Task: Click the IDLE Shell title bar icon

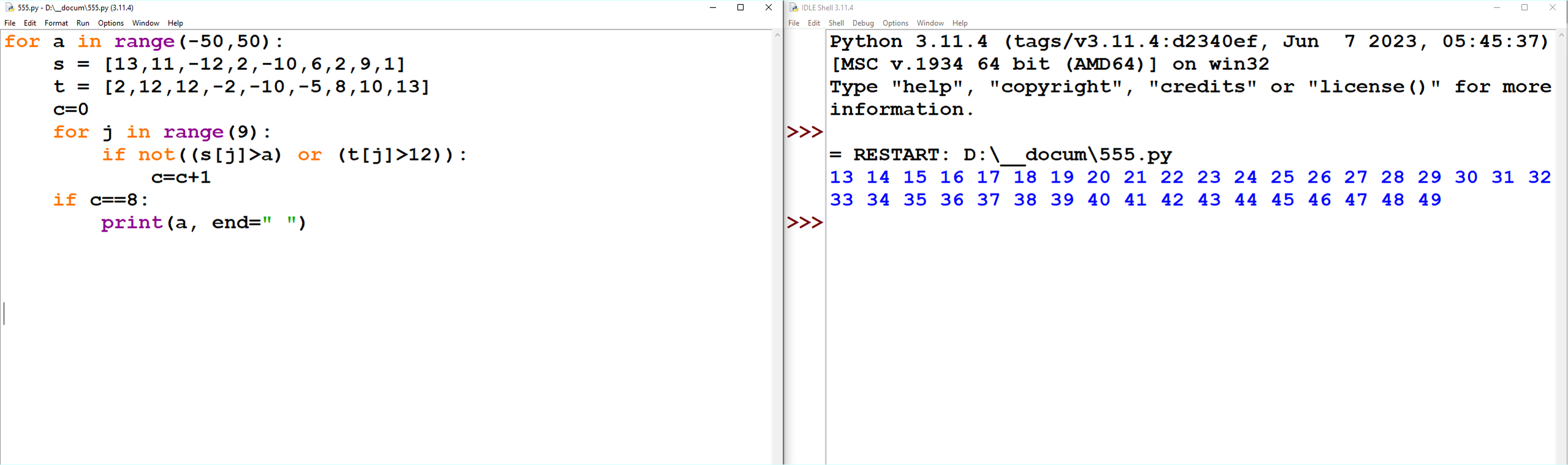Action: point(793,7)
